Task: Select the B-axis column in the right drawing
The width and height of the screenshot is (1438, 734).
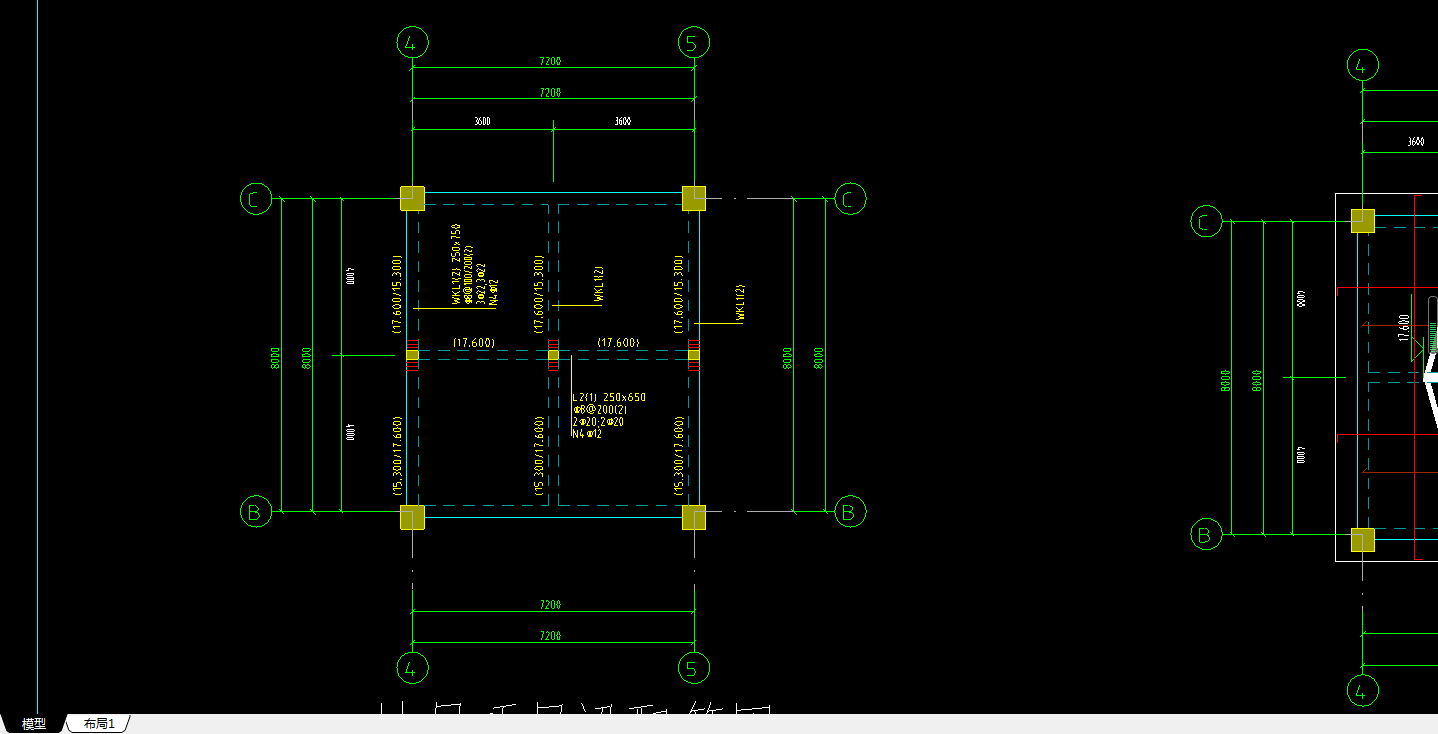Action: (x=1362, y=540)
